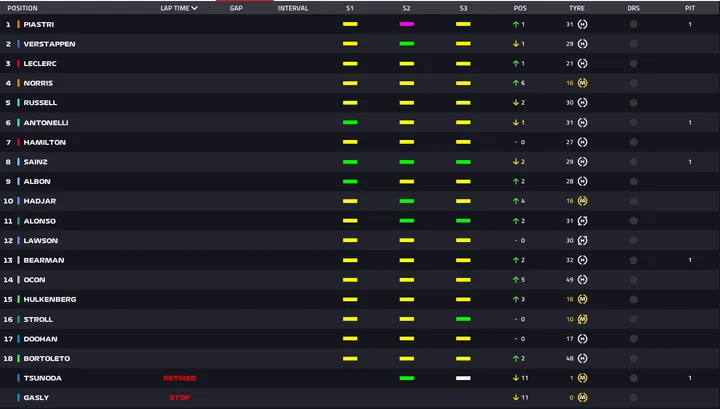Click Russell's hard tyre icon
This screenshot has width=720, height=409.
[x=582, y=103]
